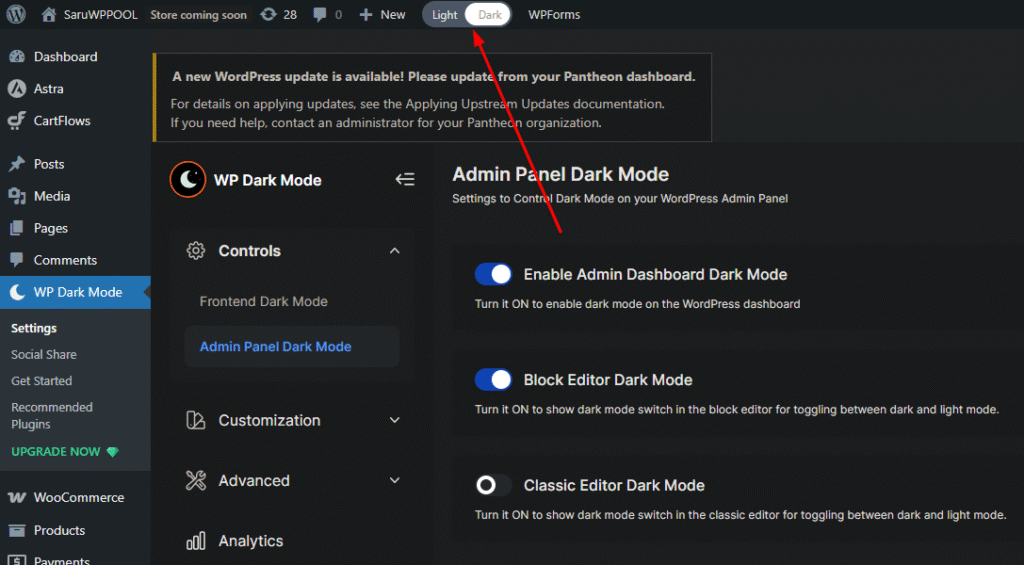The height and width of the screenshot is (565, 1024).
Task: Click the Posts pin icon in sidebar
Action: pos(17,164)
